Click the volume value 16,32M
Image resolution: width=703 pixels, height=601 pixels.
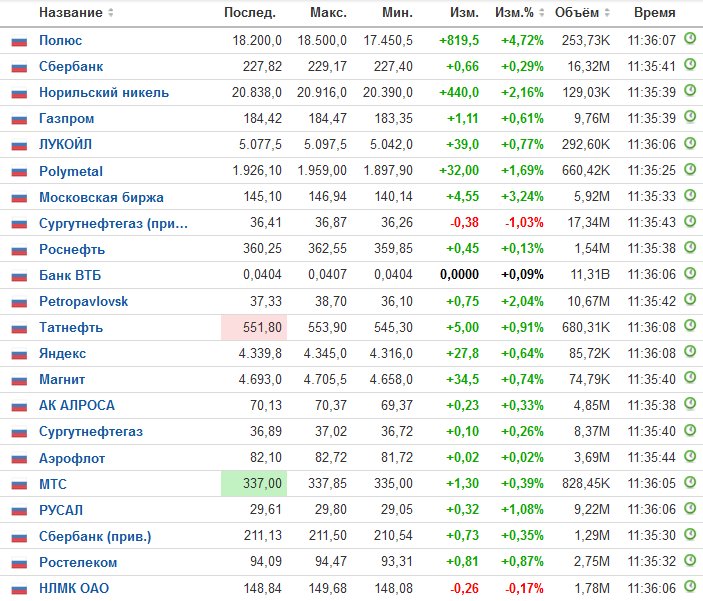(x=589, y=66)
